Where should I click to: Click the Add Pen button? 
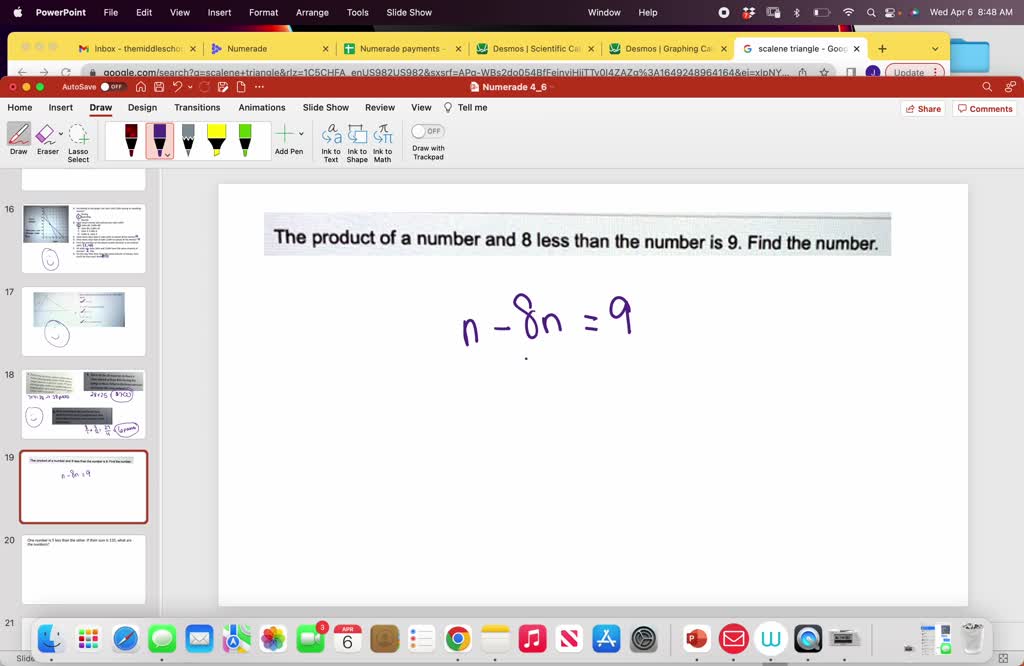[285, 139]
